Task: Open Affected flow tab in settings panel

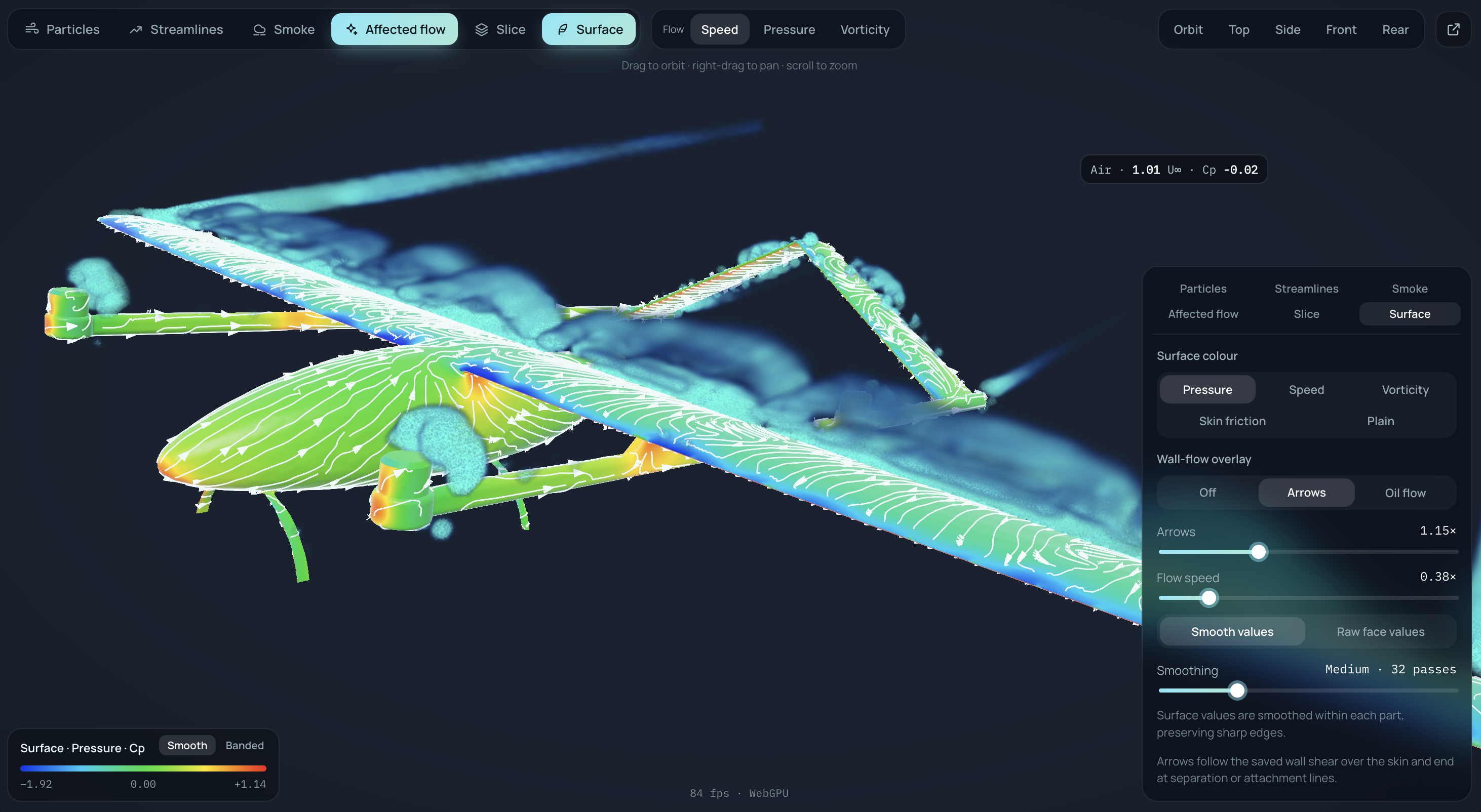Action: (1203, 314)
